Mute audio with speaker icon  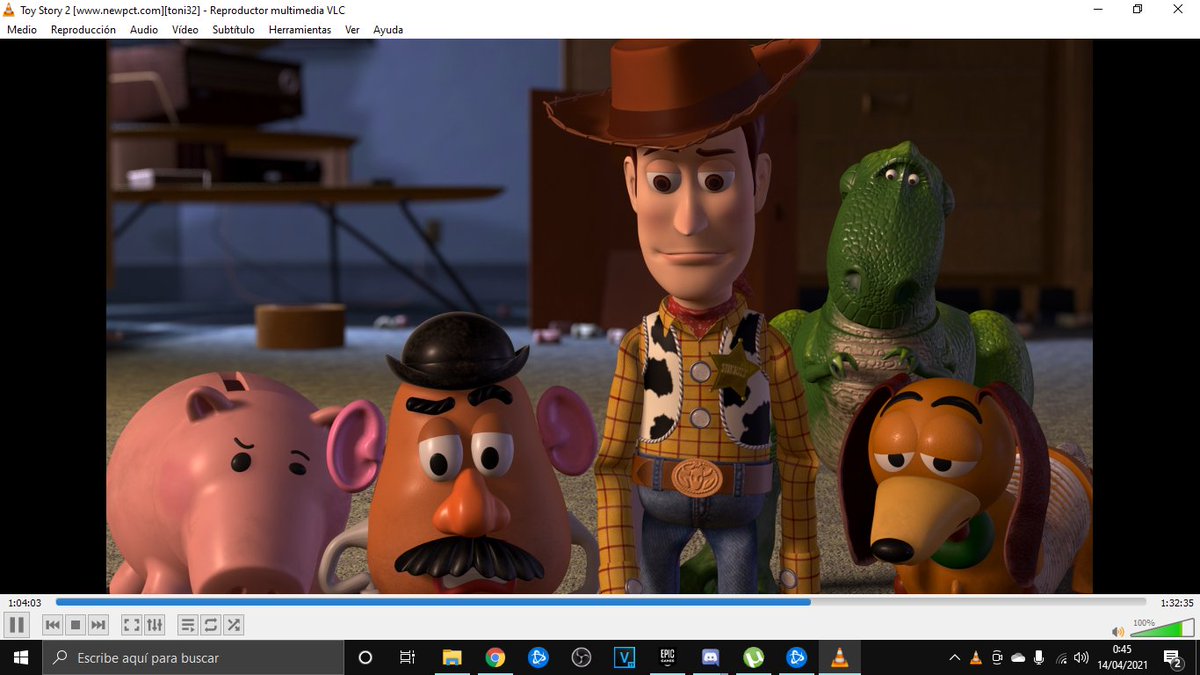pyautogui.click(x=1118, y=631)
